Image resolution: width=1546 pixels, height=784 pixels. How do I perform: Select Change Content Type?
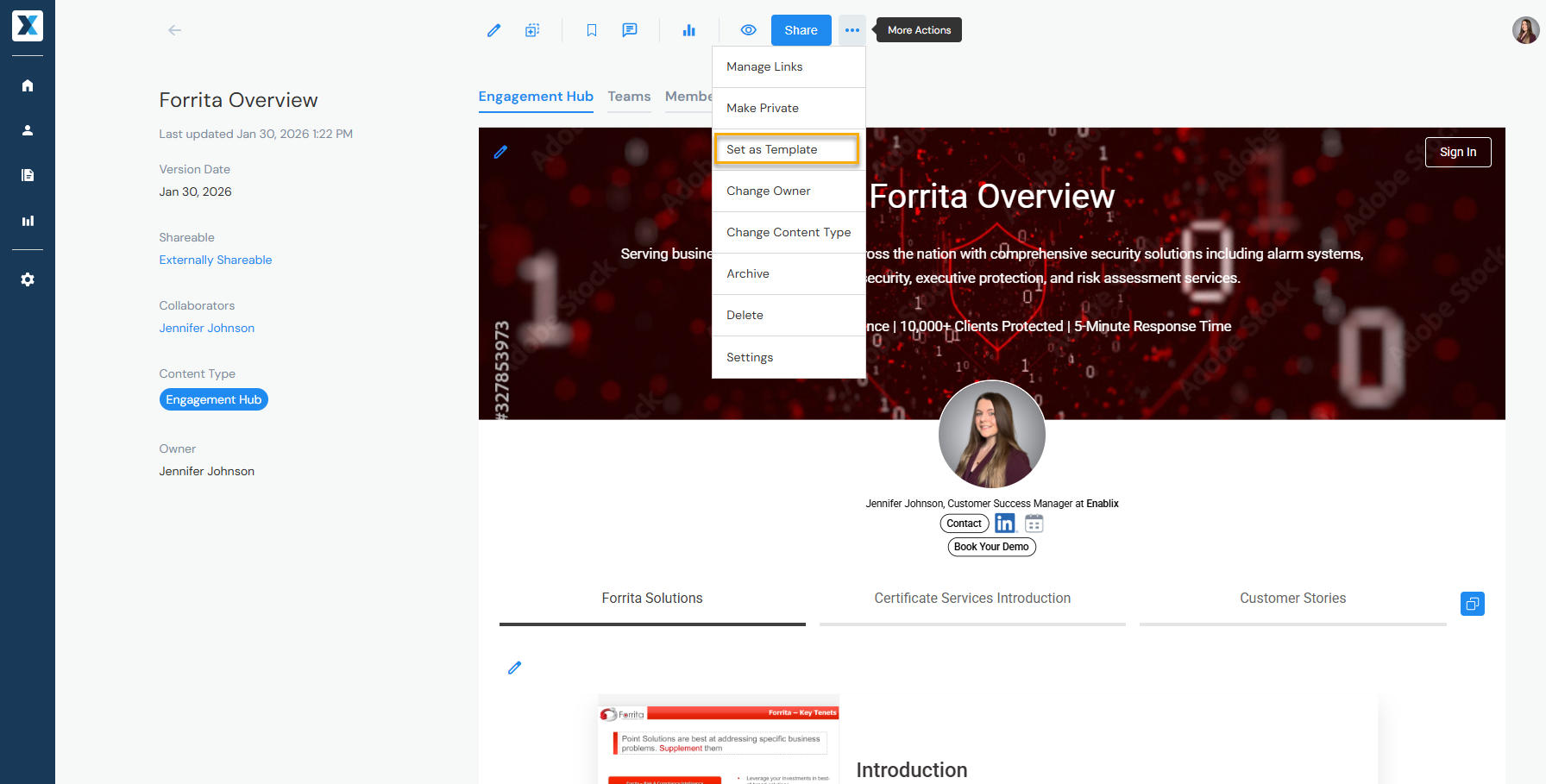(789, 232)
